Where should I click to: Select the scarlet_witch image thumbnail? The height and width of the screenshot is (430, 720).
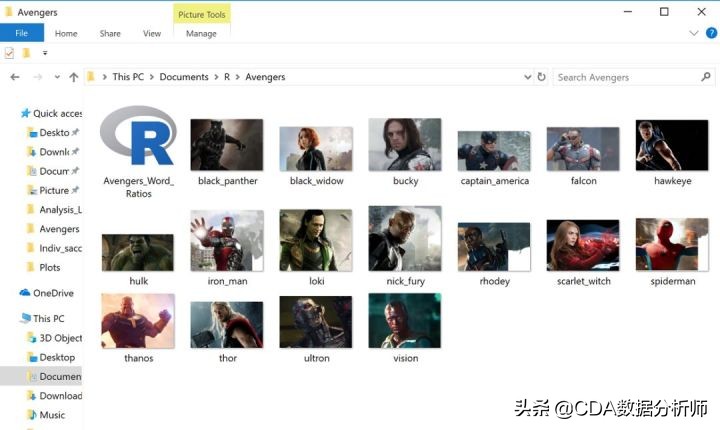[x=583, y=245]
